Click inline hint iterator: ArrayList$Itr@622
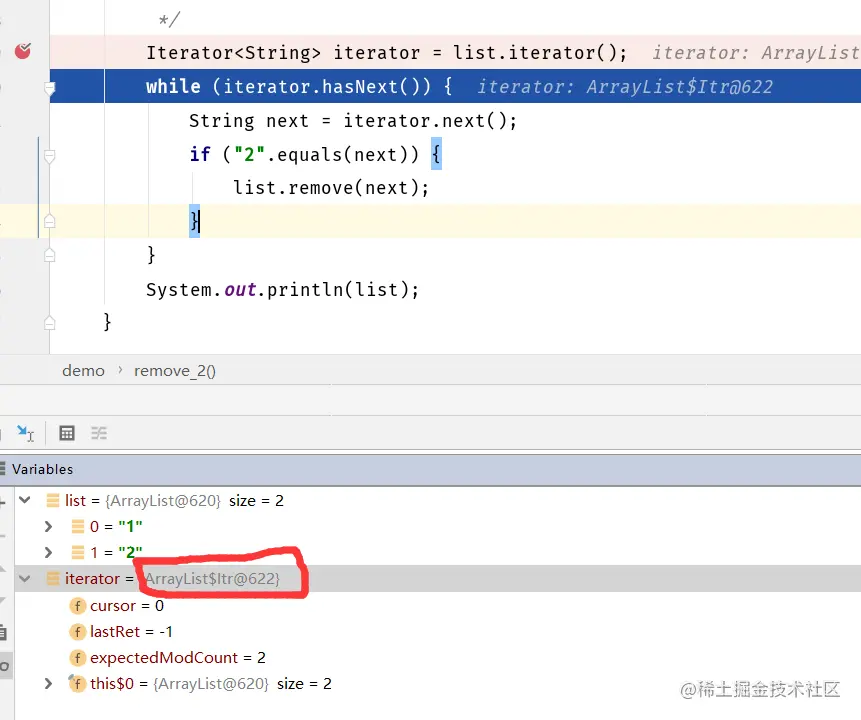 625,87
